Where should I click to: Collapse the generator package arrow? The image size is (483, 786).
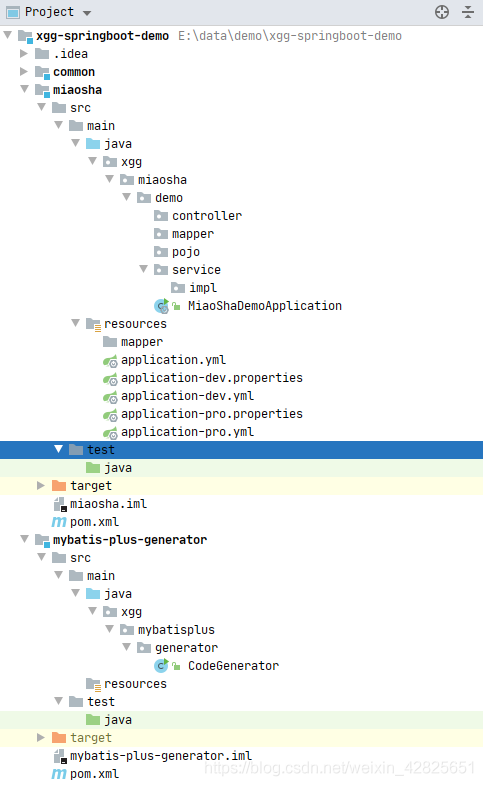[127, 647]
